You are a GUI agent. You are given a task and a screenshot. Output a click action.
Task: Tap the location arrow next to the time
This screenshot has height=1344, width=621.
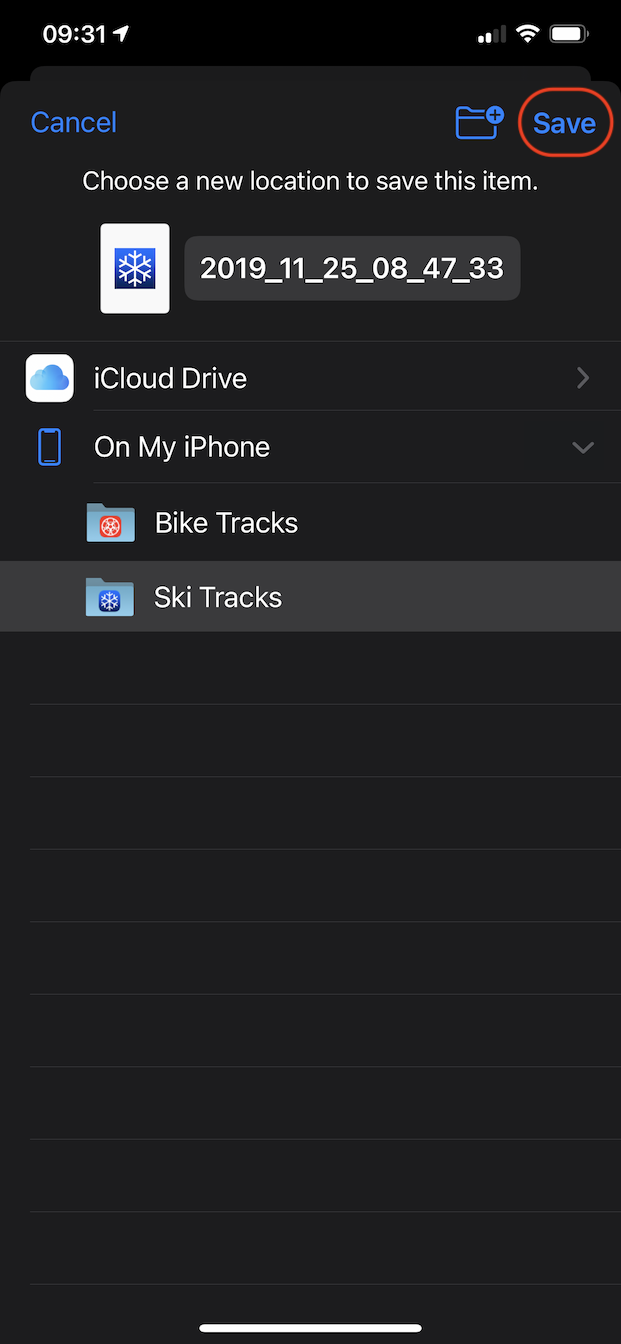point(122,34)
